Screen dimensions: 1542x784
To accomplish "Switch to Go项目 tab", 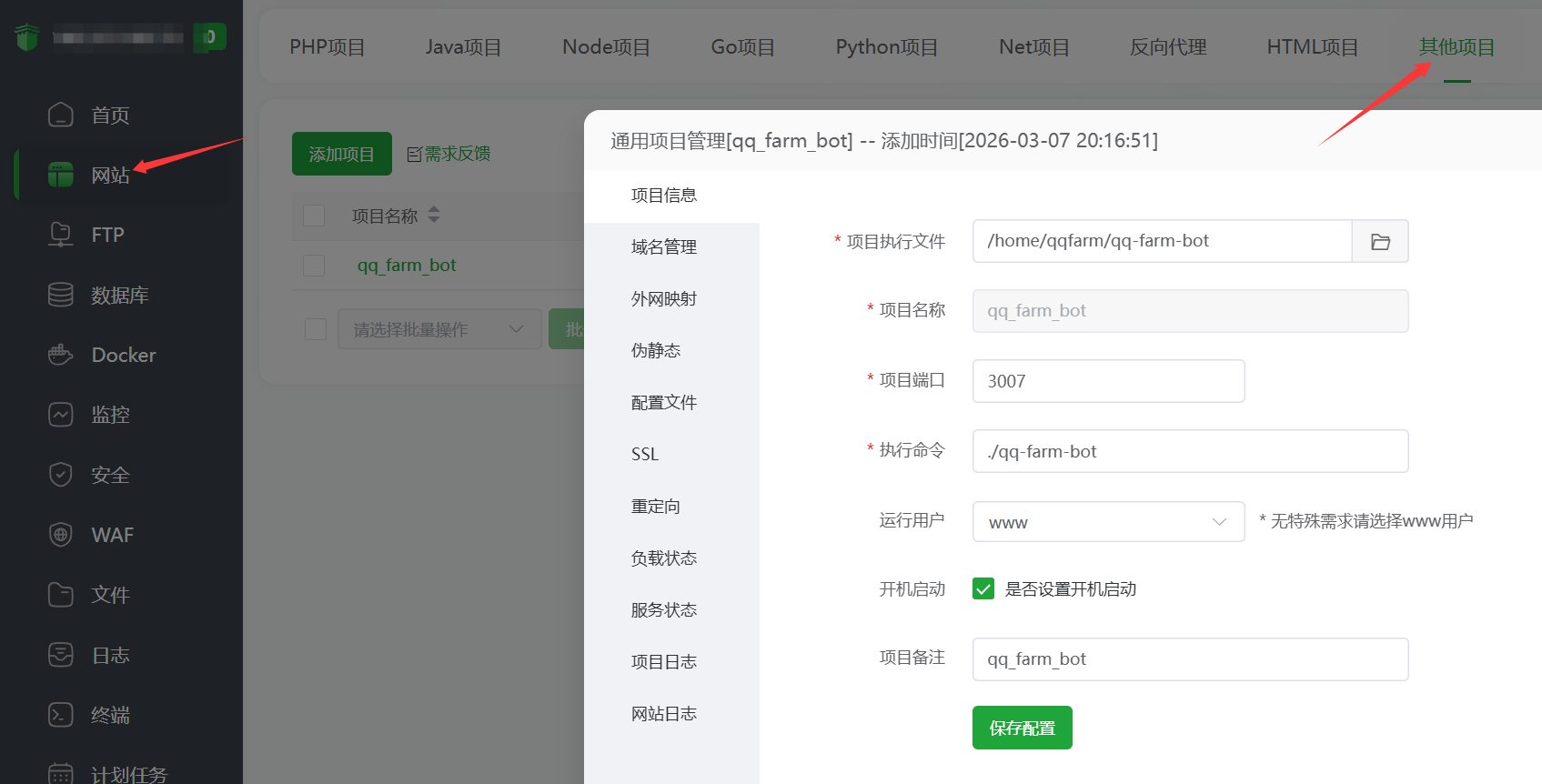I will coord(742,47).
